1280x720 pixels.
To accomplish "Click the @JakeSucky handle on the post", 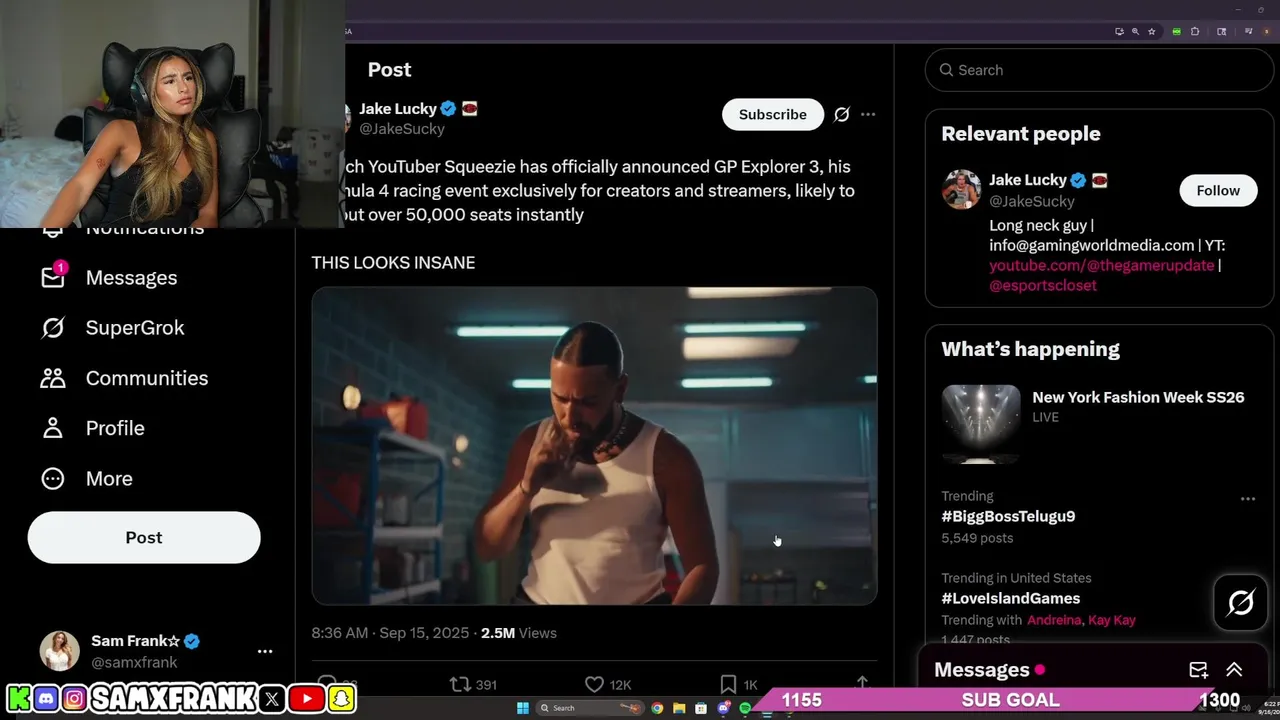I will 402,129.
